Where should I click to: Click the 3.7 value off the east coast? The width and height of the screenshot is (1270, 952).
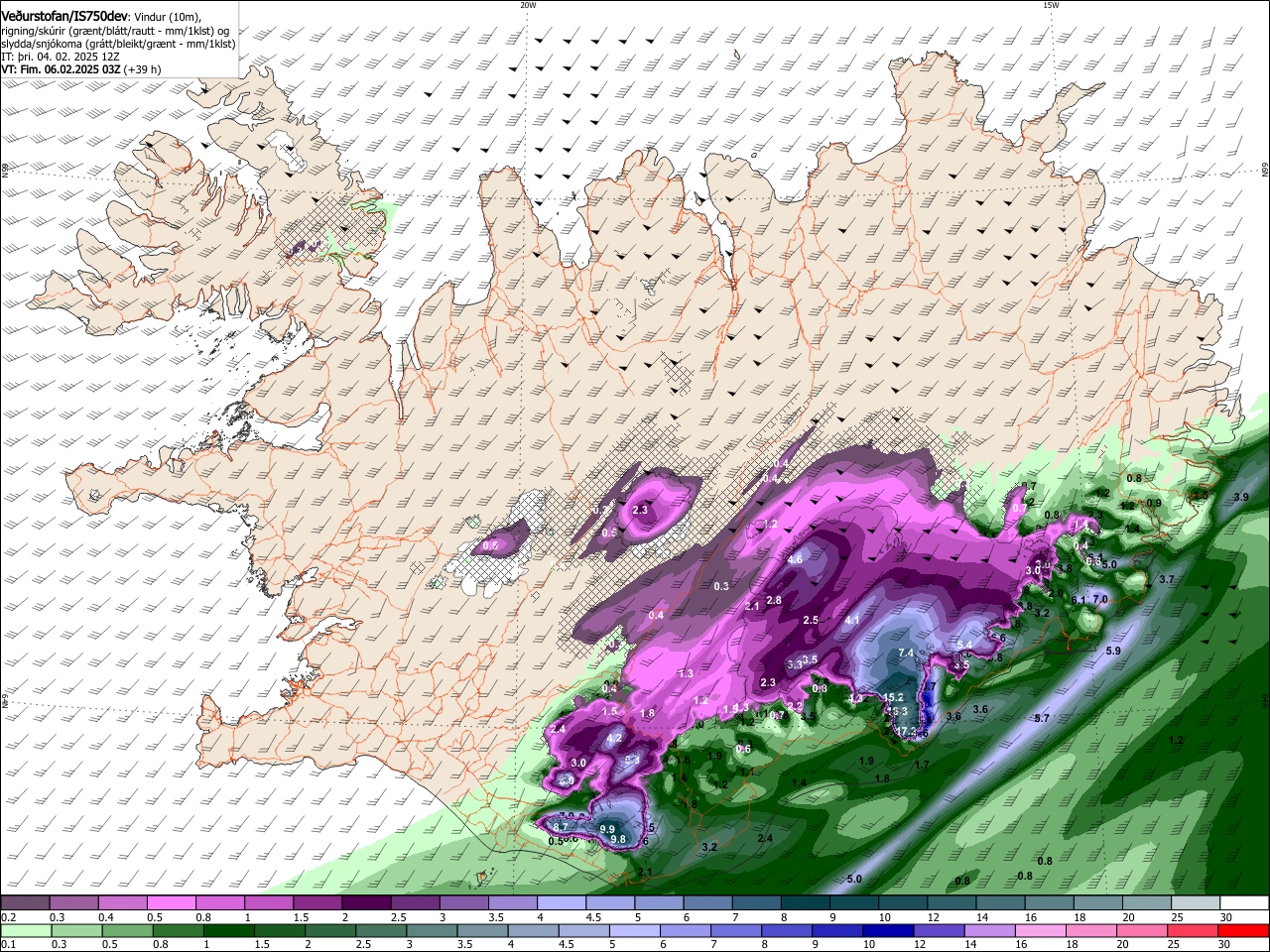1167,579
